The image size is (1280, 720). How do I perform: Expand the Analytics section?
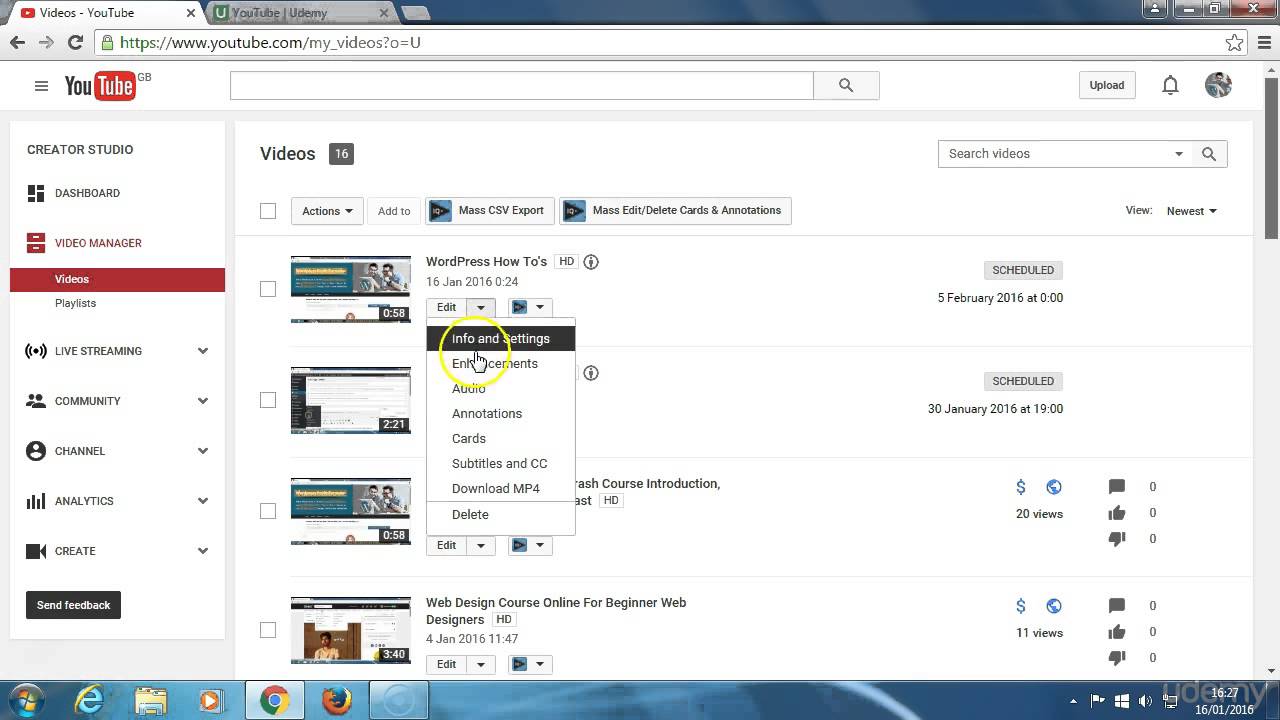tap(203, 501)
